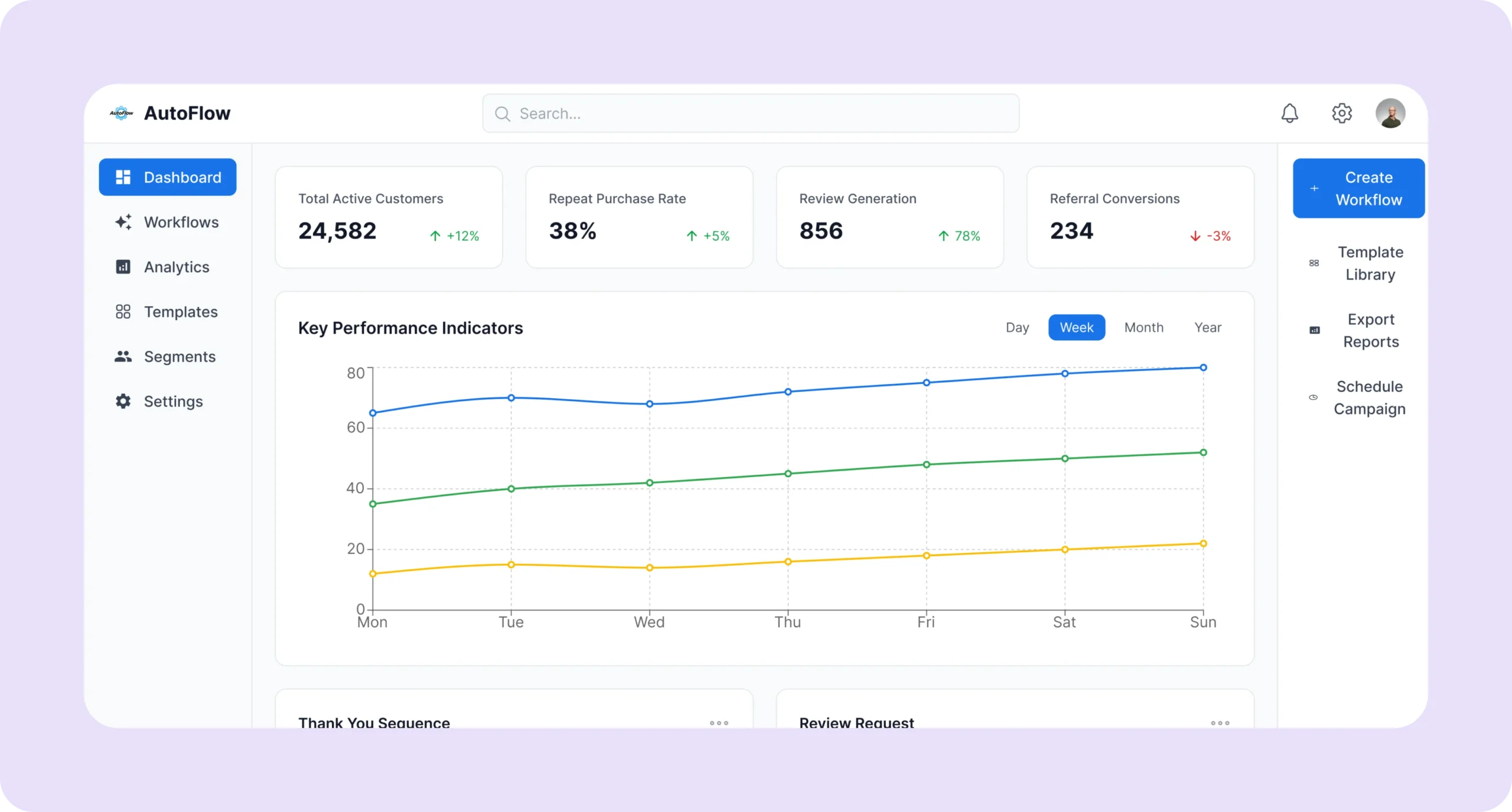
Task: Click Export Reports quick action
Action: pos(1370,331)
